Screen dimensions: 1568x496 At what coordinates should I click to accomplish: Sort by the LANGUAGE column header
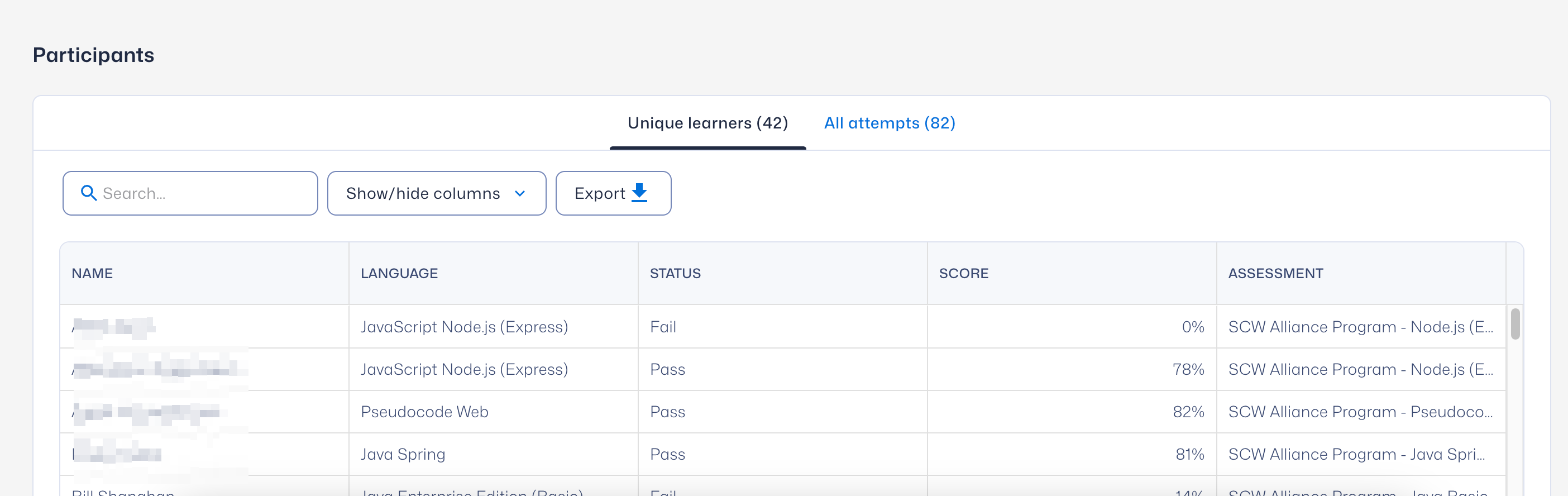[399, 273]
